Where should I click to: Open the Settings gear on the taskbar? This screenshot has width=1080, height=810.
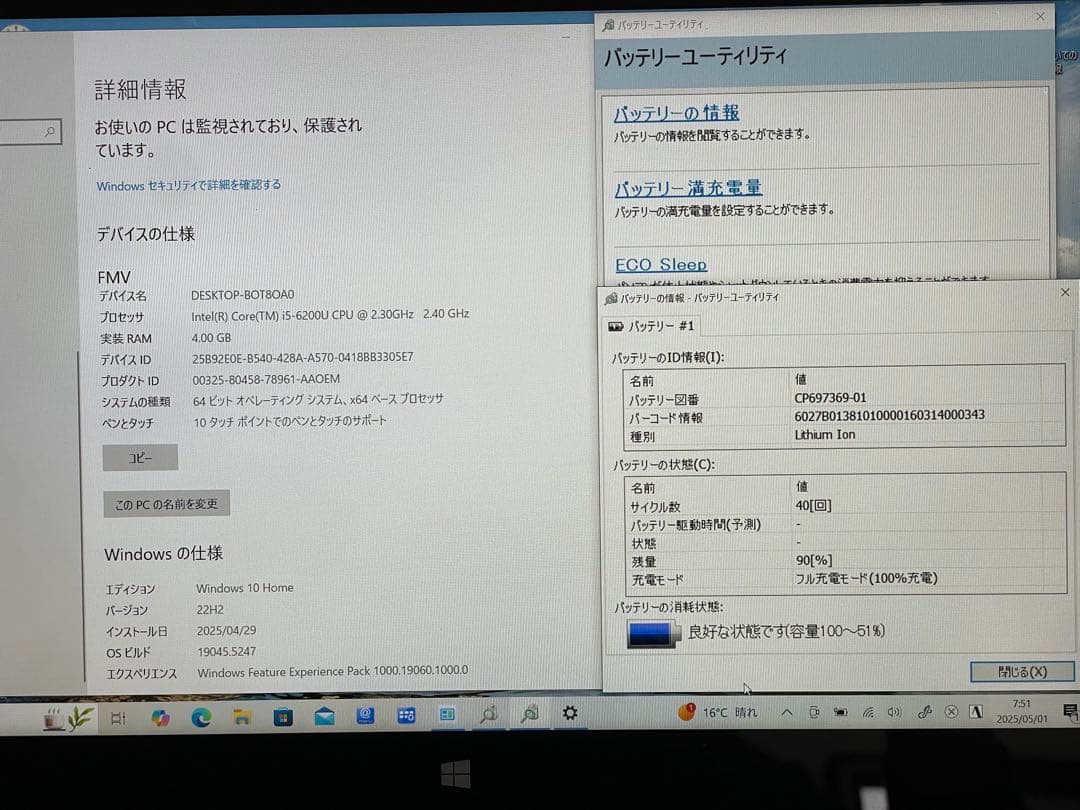(x=568, y=713)
